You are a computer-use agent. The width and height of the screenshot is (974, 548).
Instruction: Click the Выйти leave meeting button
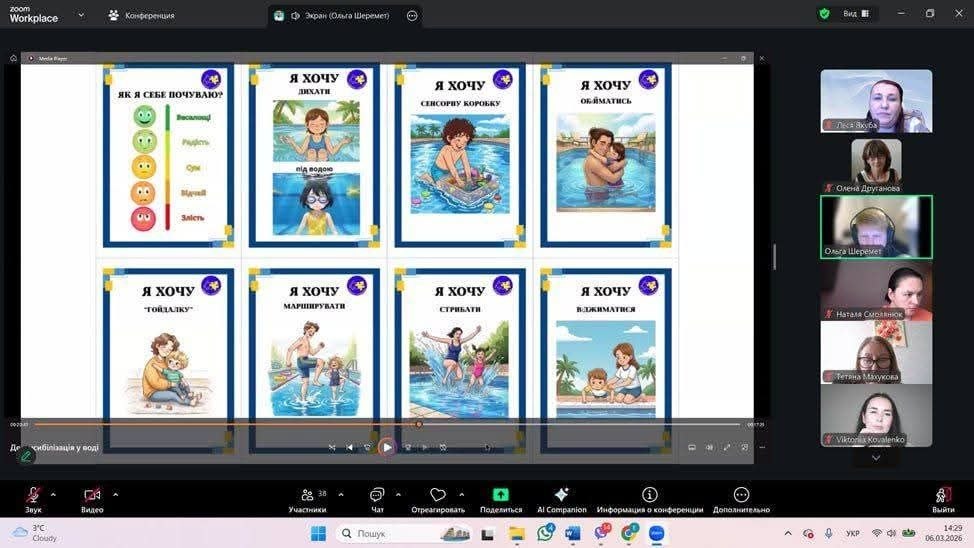pos(943,497)
